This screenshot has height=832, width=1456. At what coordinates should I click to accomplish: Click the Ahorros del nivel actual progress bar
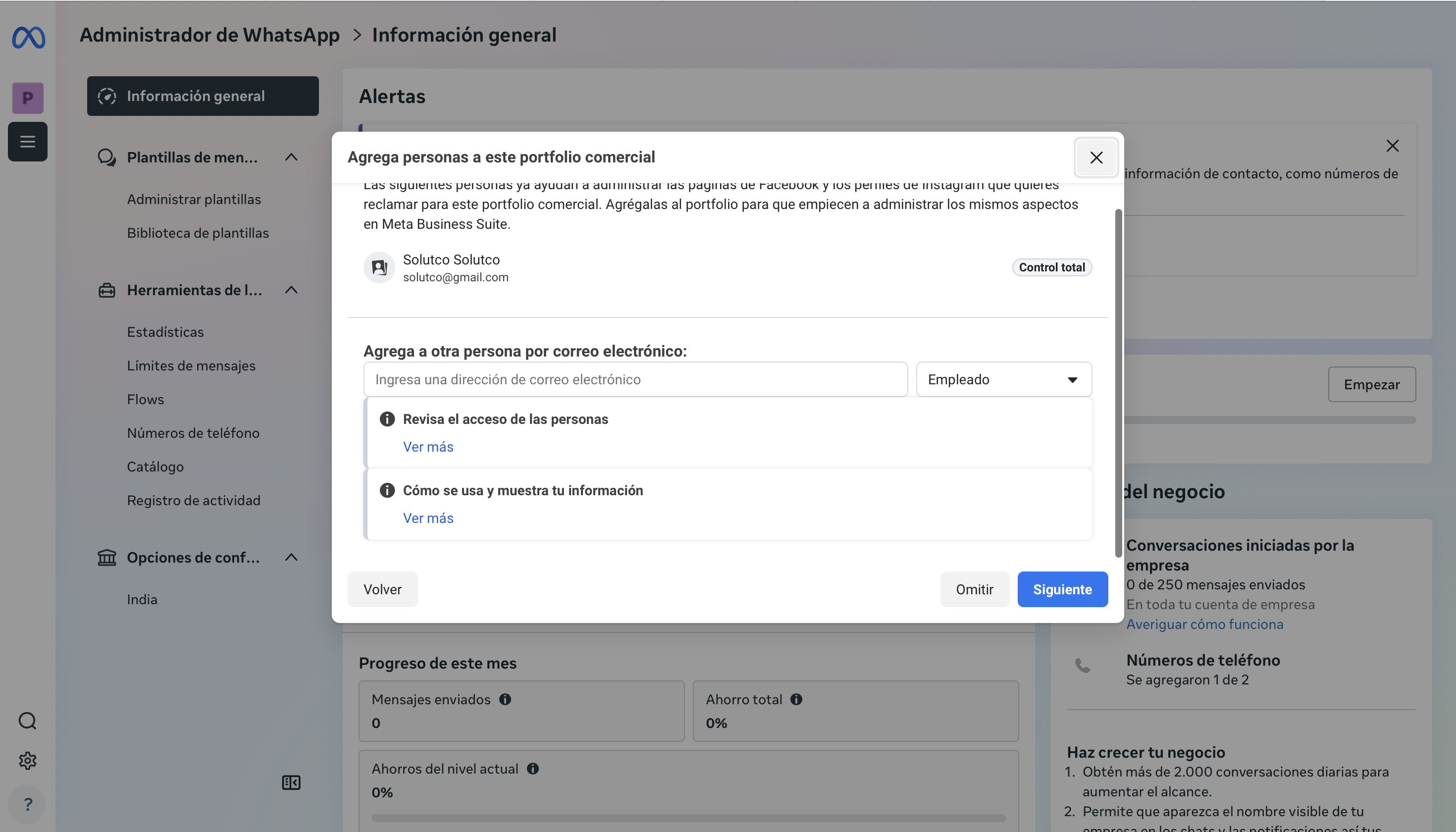click(688, 818)
